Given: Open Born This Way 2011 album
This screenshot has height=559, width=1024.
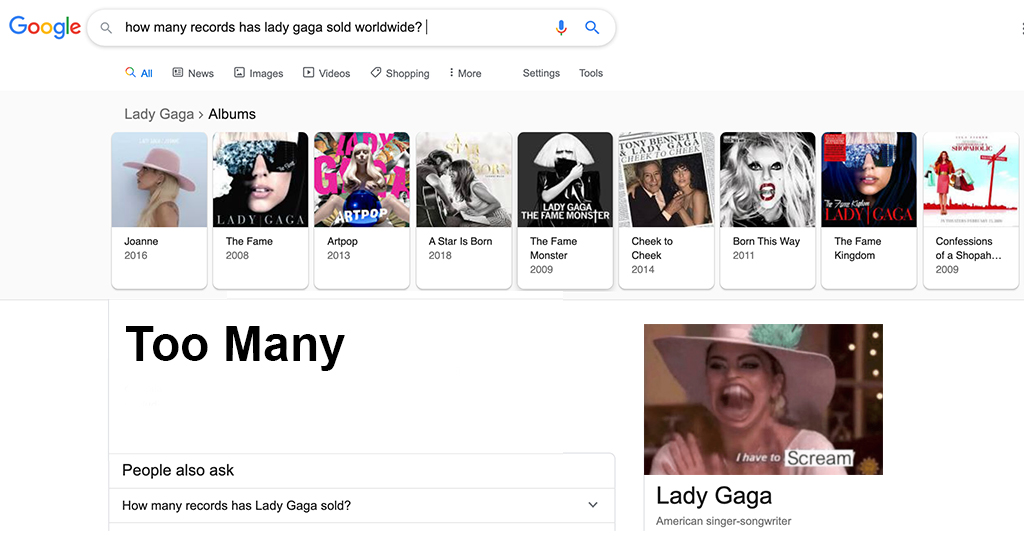Looking at the screenshot, I should pos(767,210).
